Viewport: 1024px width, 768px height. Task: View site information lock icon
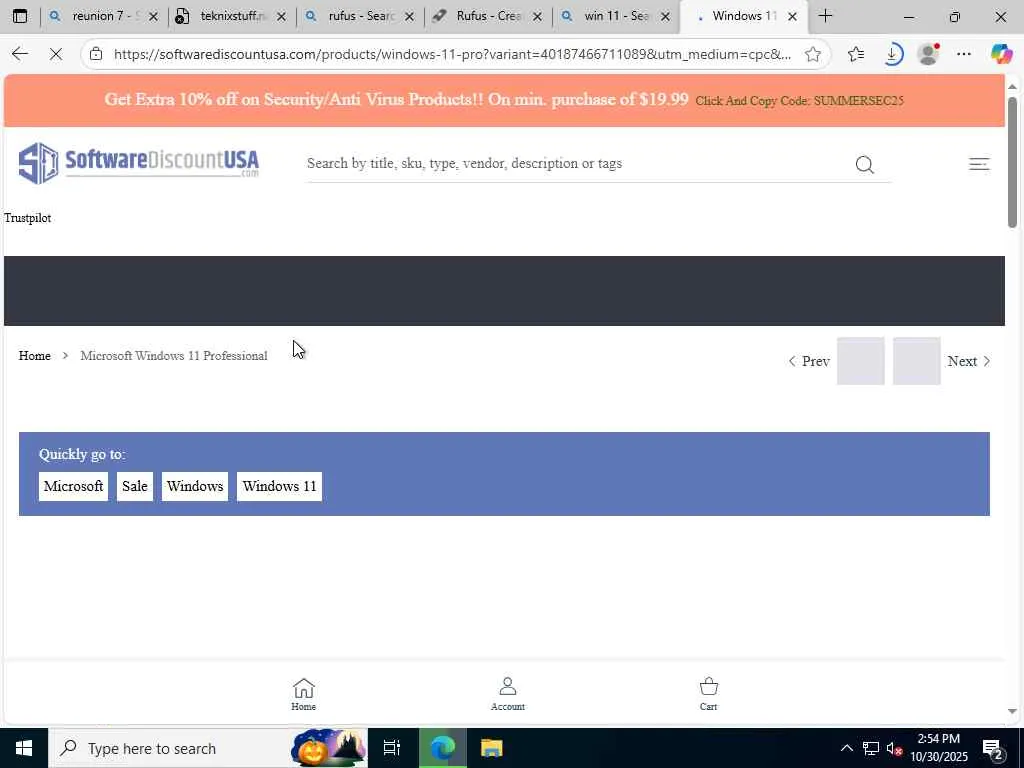tap(96, 54)
